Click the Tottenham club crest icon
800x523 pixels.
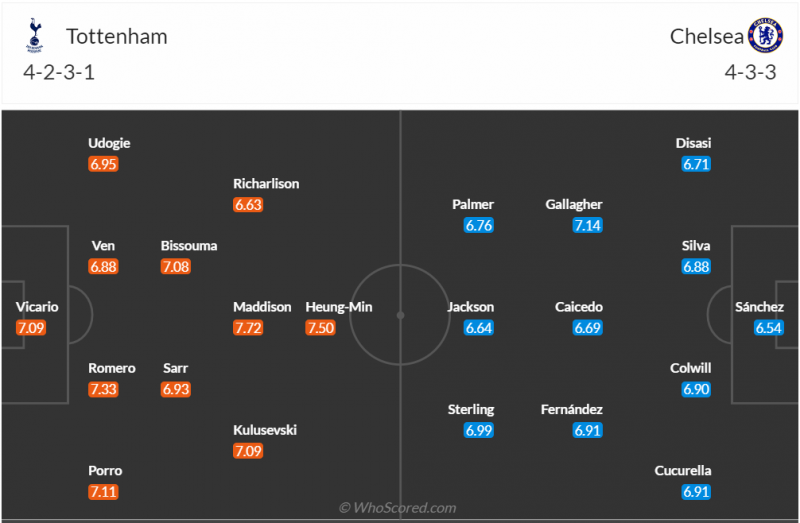point(36,35)
